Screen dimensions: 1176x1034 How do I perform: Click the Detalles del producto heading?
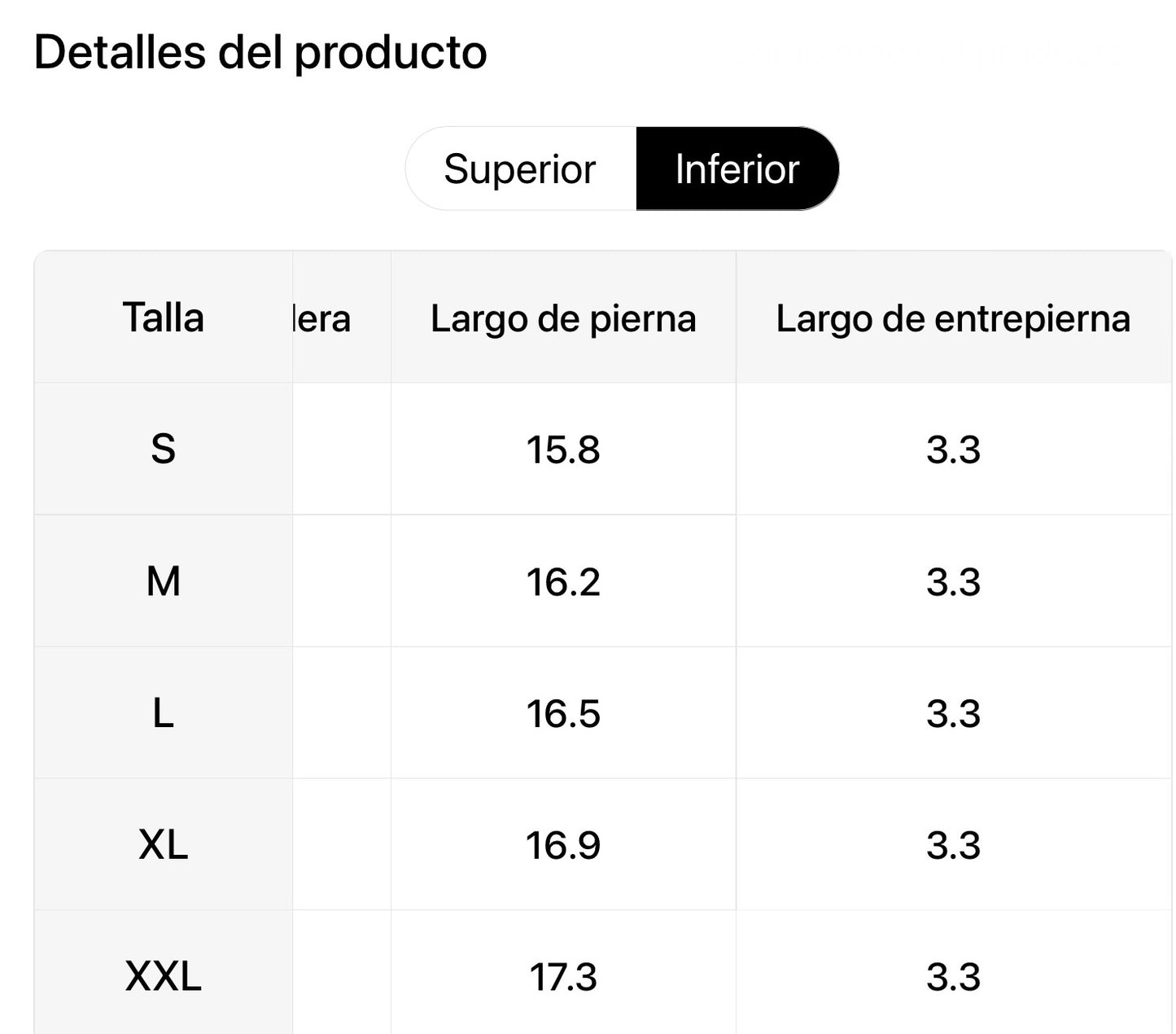coord(260,53)
